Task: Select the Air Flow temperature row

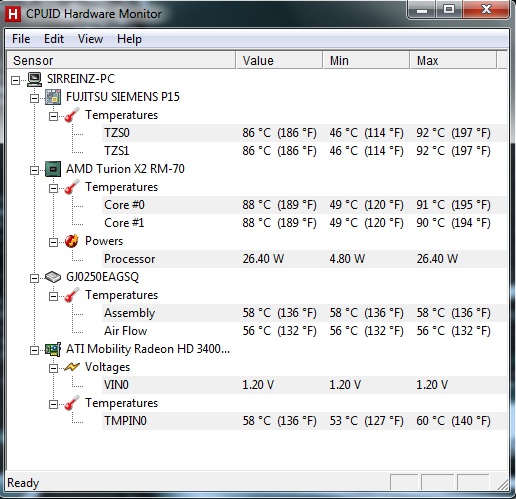Action: click(x=304, y=331)
